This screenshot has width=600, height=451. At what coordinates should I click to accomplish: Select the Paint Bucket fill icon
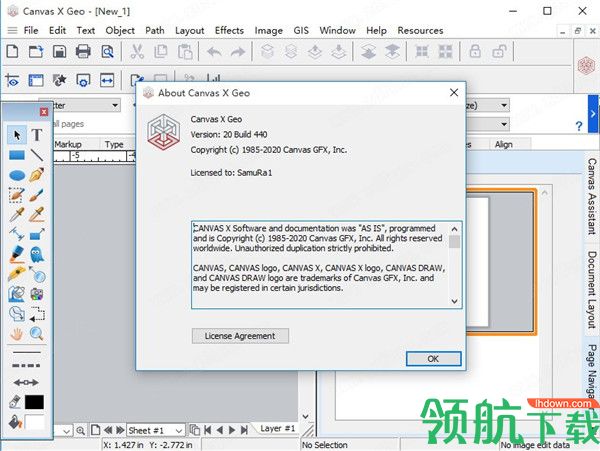click(15, 422)
